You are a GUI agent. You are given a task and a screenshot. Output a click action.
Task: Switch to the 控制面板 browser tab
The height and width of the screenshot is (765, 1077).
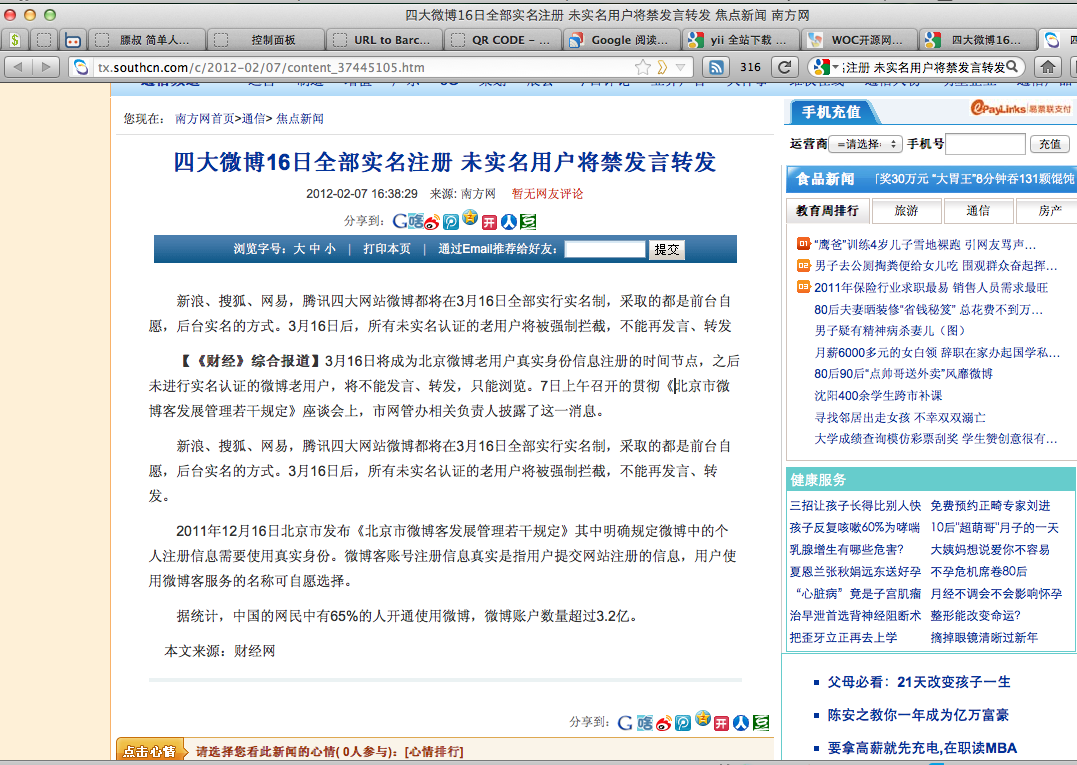coord(265,40)
